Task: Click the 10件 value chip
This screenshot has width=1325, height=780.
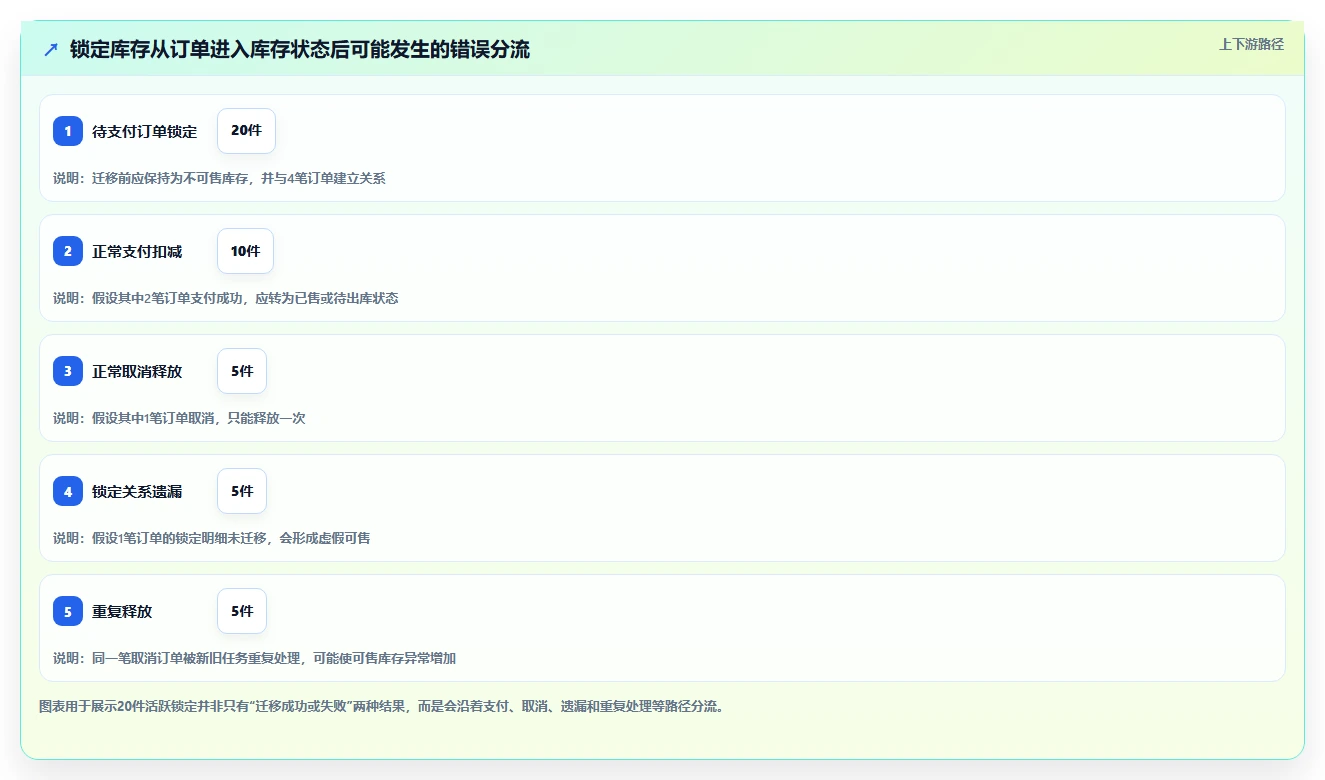Action: 245,251
